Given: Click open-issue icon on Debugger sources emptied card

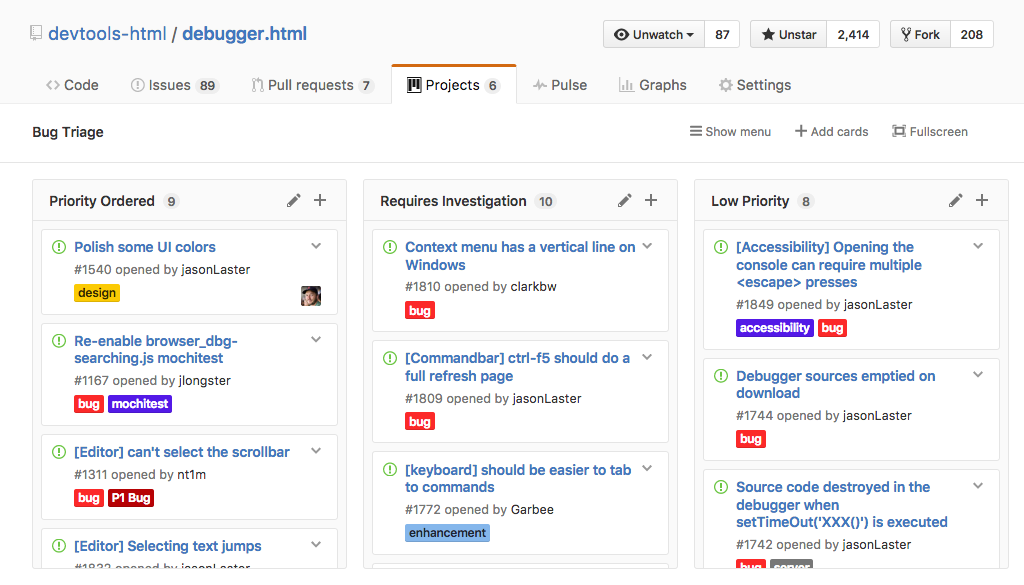Looking at the screenshot, I should point(721,375).
